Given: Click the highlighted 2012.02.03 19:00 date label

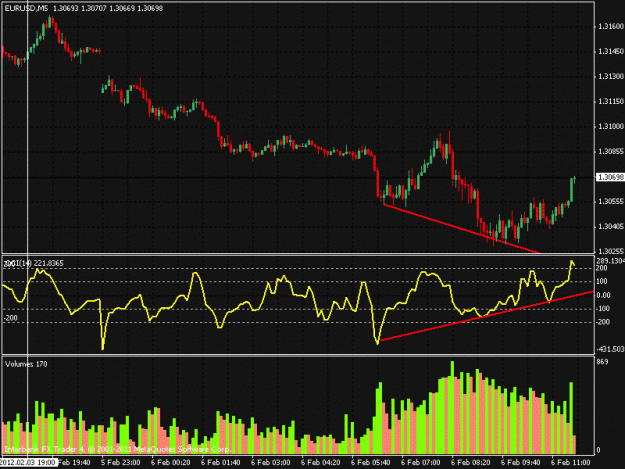Looking at the screenshot, I should [x=28, y=462].
